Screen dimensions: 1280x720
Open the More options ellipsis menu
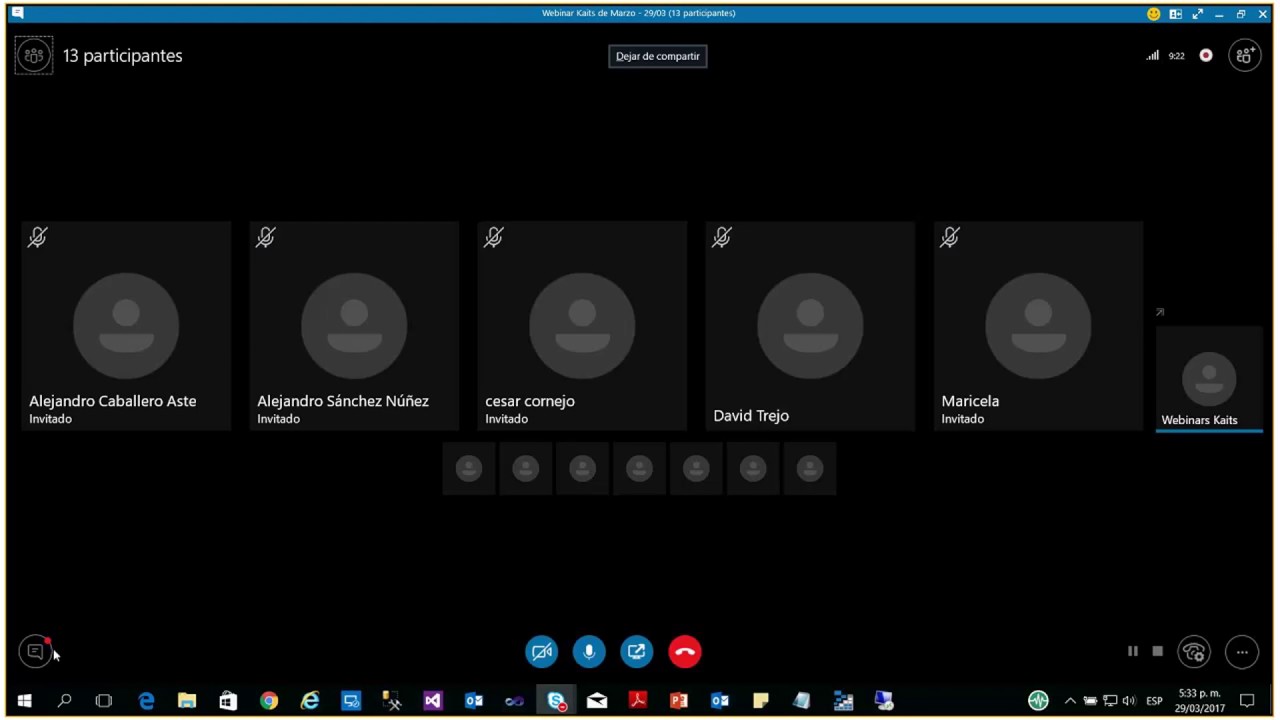click(1242, 652)
